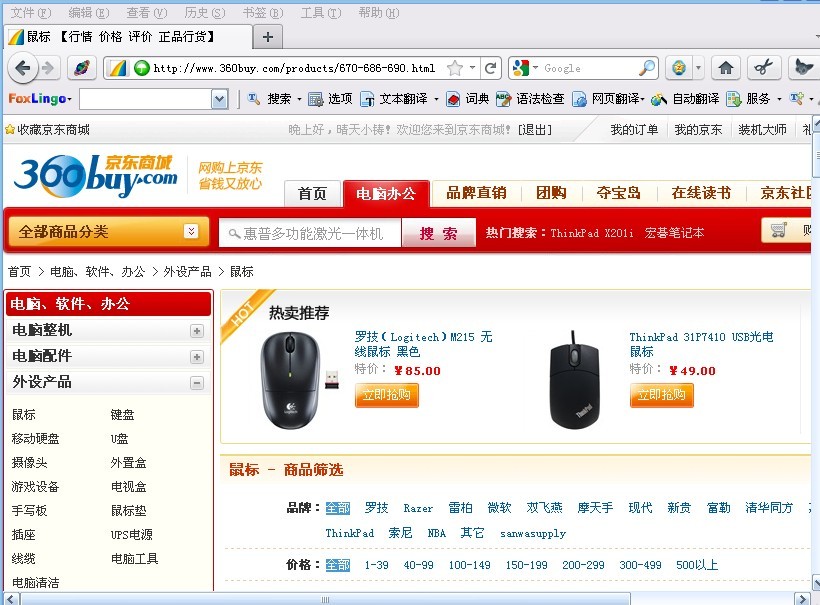Select 全部 in the 价格 filter
This screenshot has height=605, width=820.
[x=338, y=565]
